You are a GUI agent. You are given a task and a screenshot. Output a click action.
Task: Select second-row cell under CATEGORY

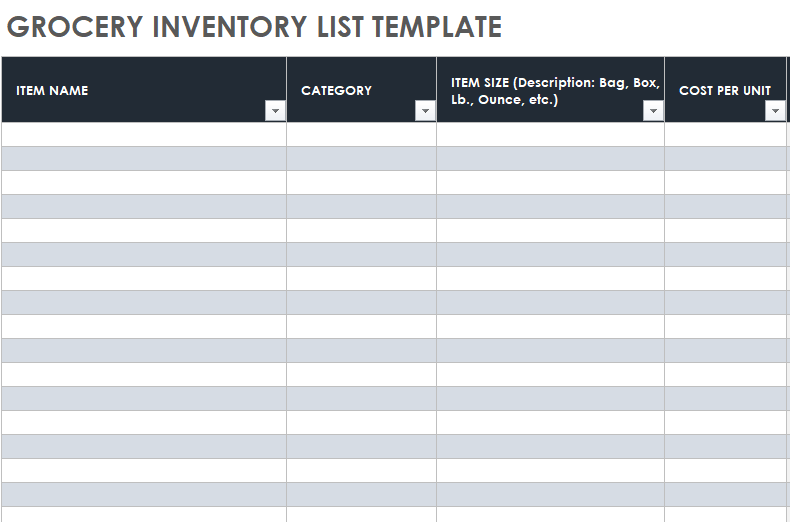pos(361,159)
